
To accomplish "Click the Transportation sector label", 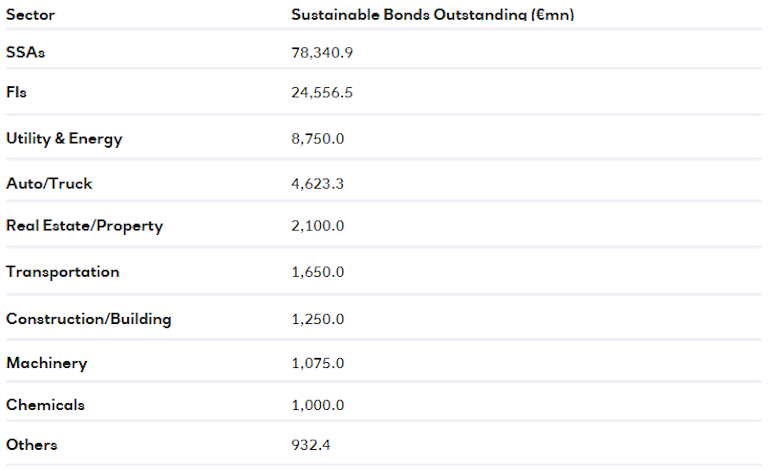I will pos(62,272).
